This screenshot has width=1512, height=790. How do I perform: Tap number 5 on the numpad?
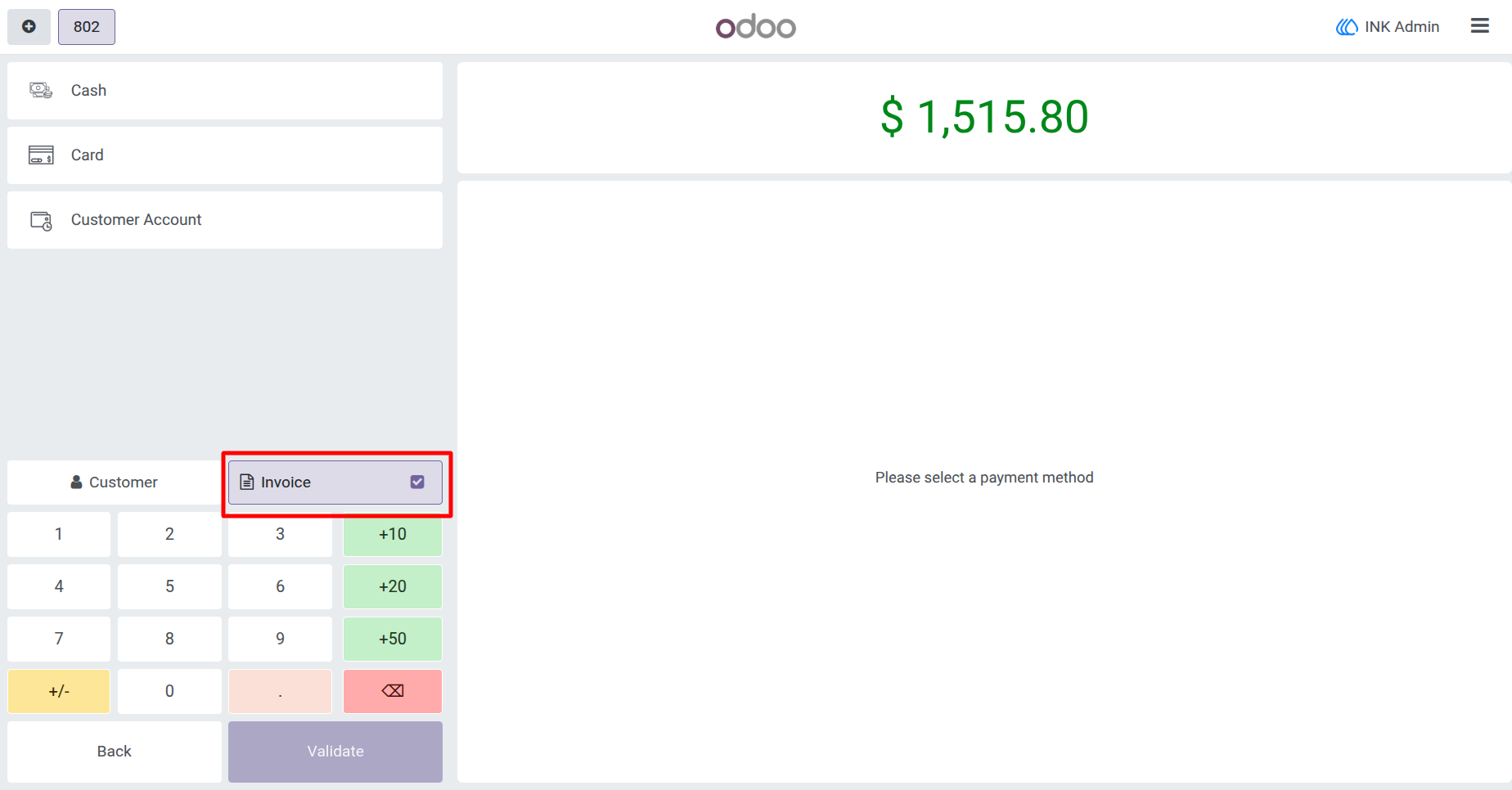pos(169,586)
